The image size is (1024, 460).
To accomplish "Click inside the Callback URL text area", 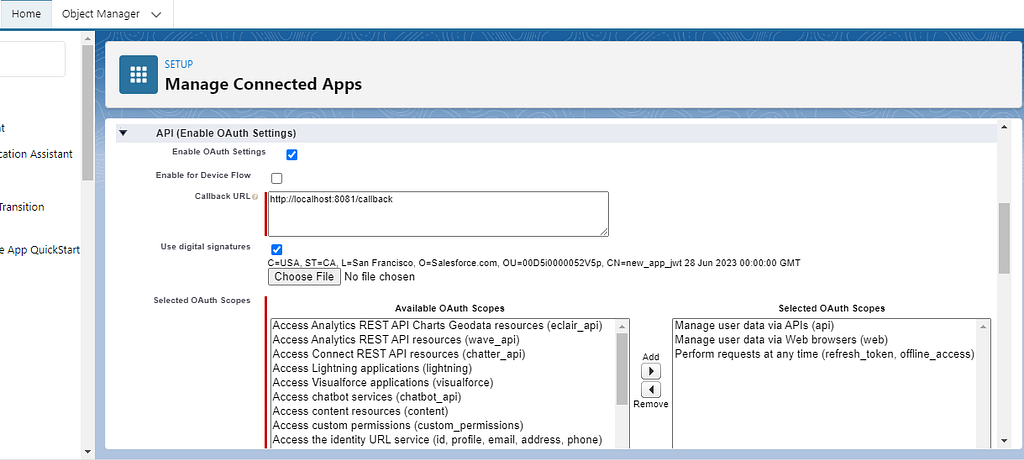I will pos(438,214).
